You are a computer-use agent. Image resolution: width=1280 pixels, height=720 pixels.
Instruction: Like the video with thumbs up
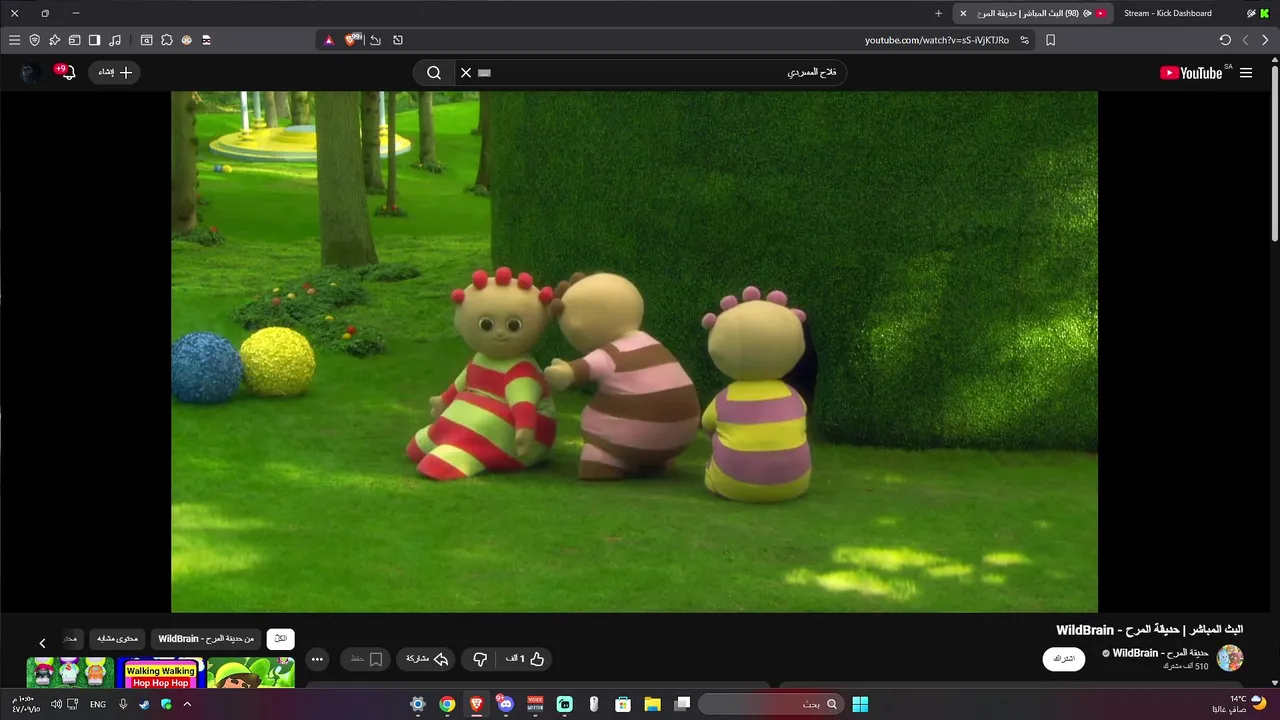tap(525, 659)
